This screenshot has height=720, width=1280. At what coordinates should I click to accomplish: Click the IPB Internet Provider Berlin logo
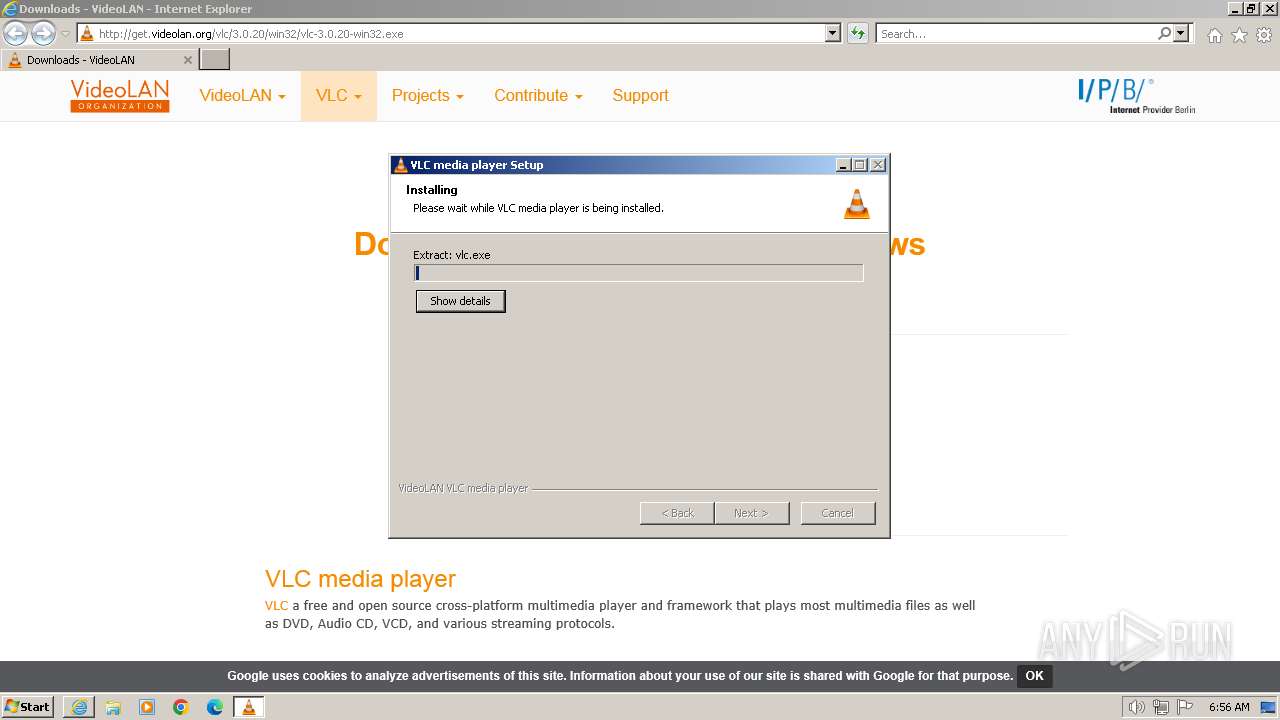tap(1136, 96)
